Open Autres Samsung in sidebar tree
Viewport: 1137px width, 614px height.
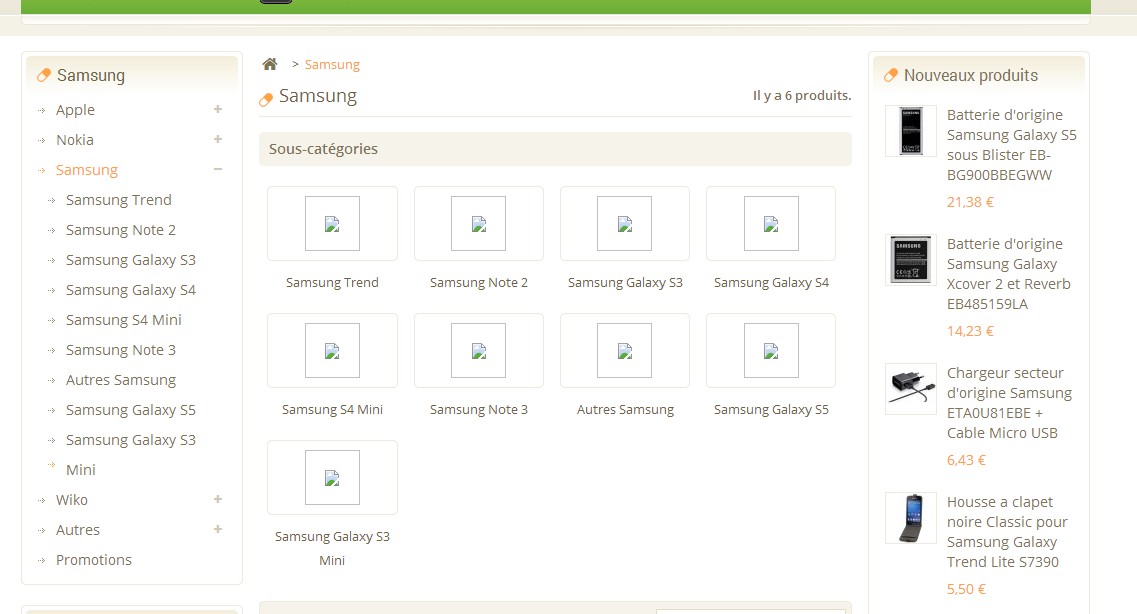(121, 380)
